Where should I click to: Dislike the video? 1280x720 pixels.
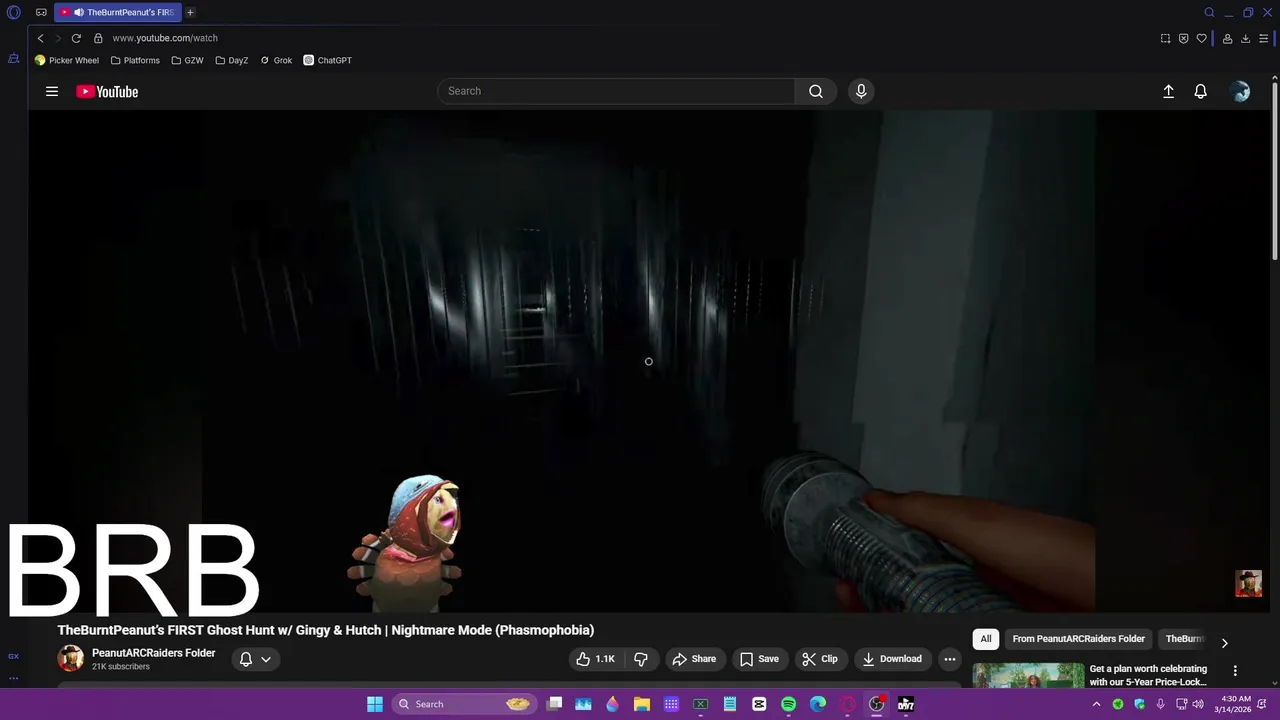641,659
